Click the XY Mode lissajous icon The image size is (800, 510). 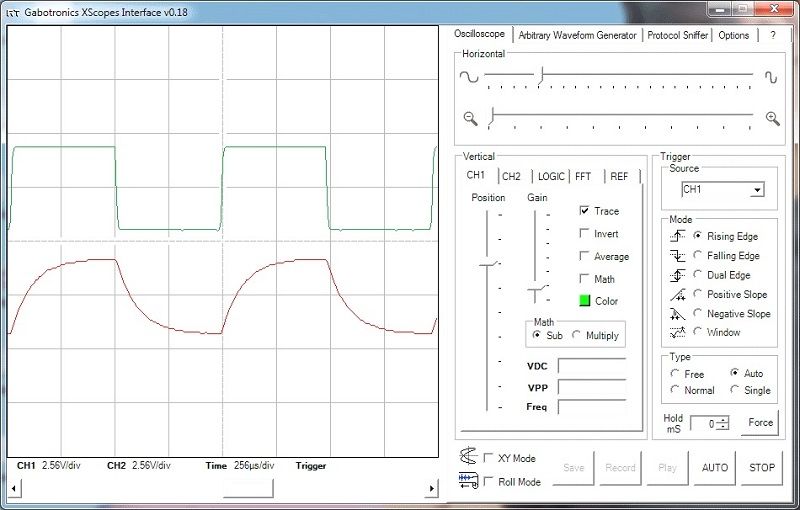point(468,456)
